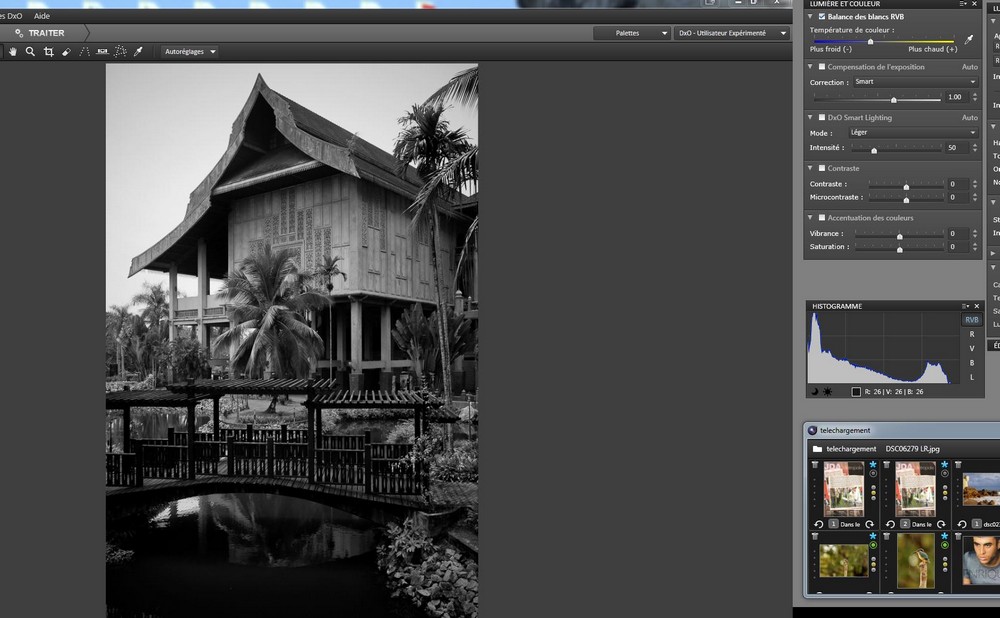Viewport: 1000px width, 618px height.
Task: Rotate thumbnail 2 counterclockwise
Action: [x=890, y=524]
